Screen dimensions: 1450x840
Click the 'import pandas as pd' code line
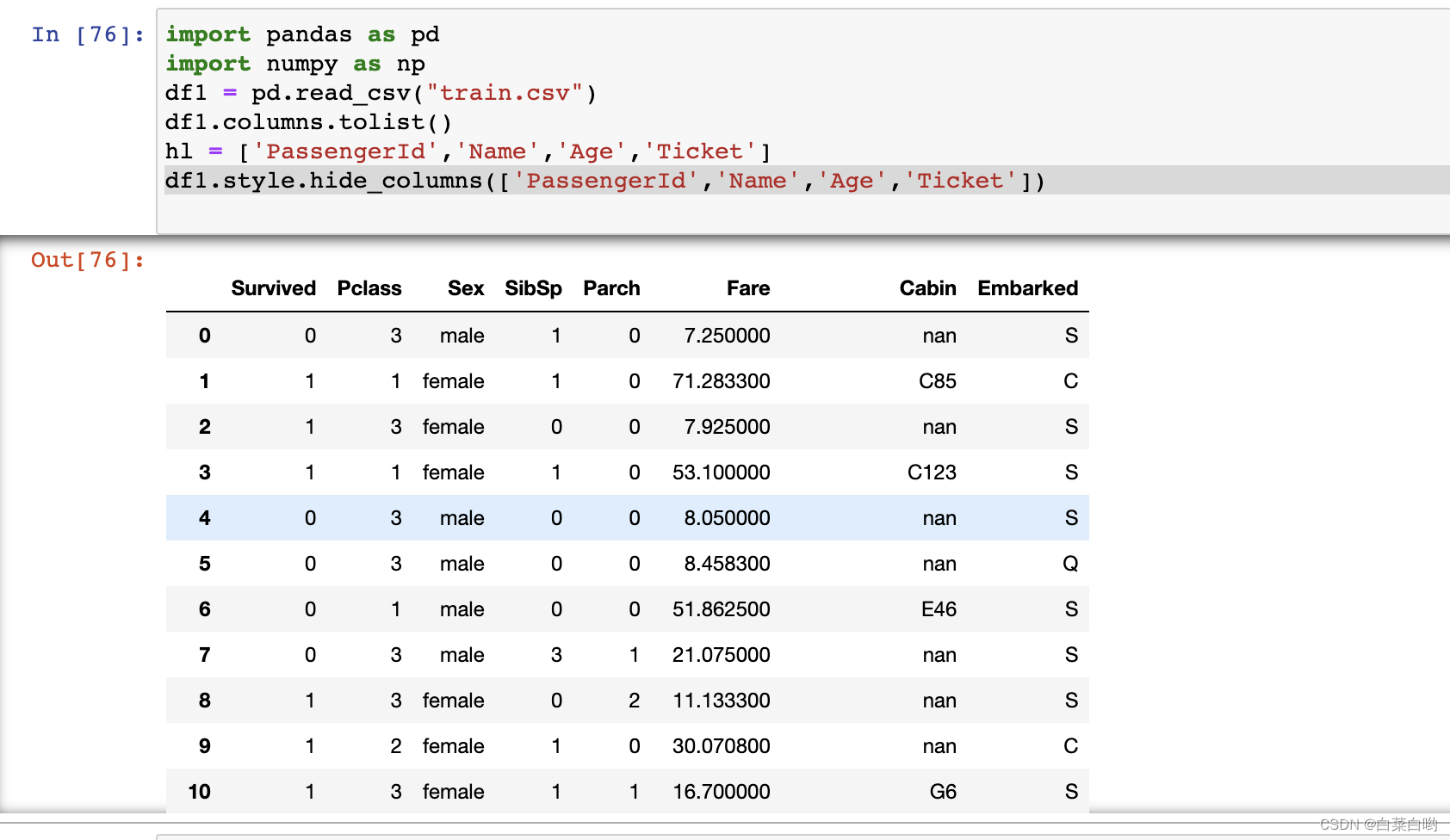point(302,34)
